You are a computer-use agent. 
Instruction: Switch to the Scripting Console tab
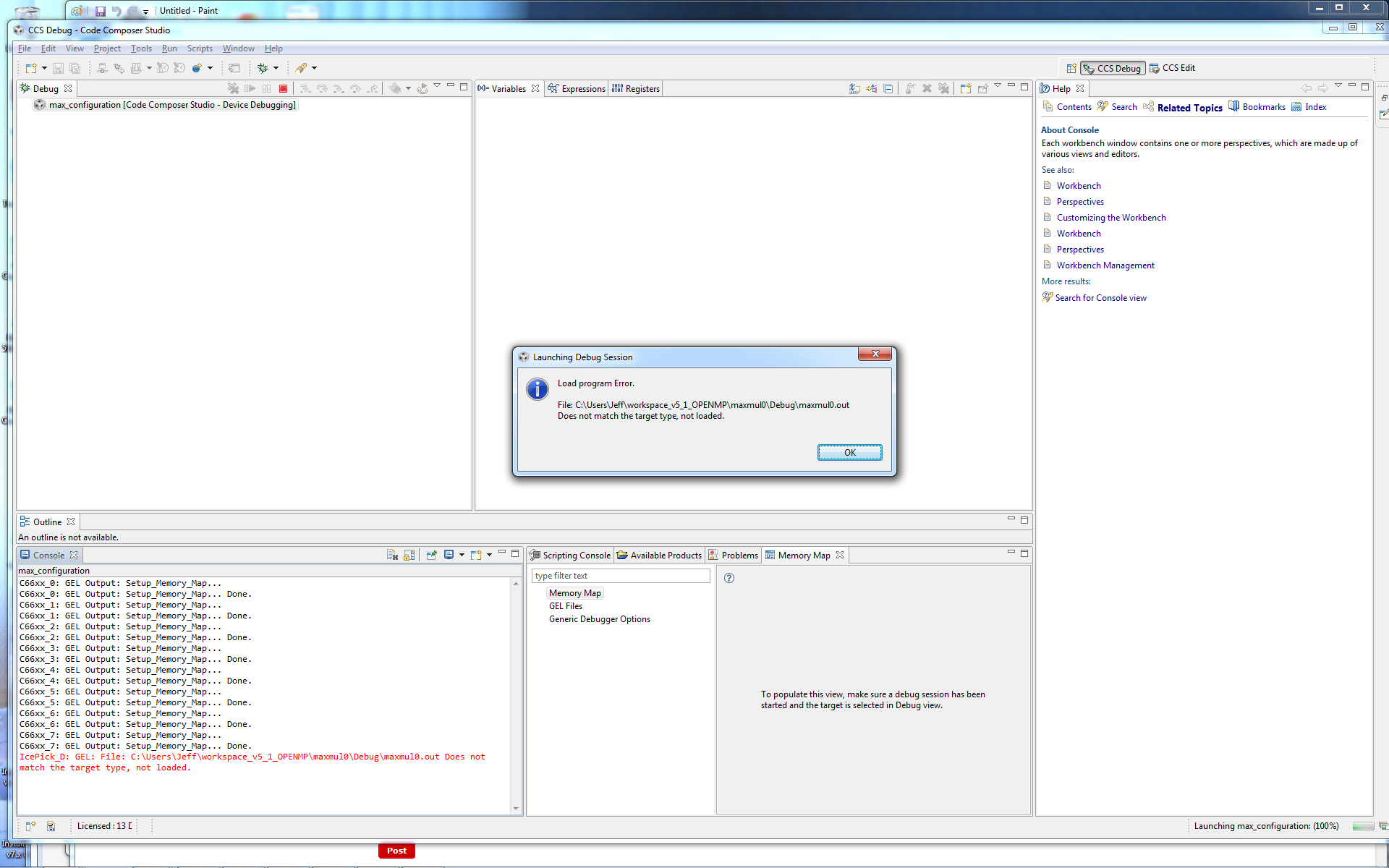(571, 555)
